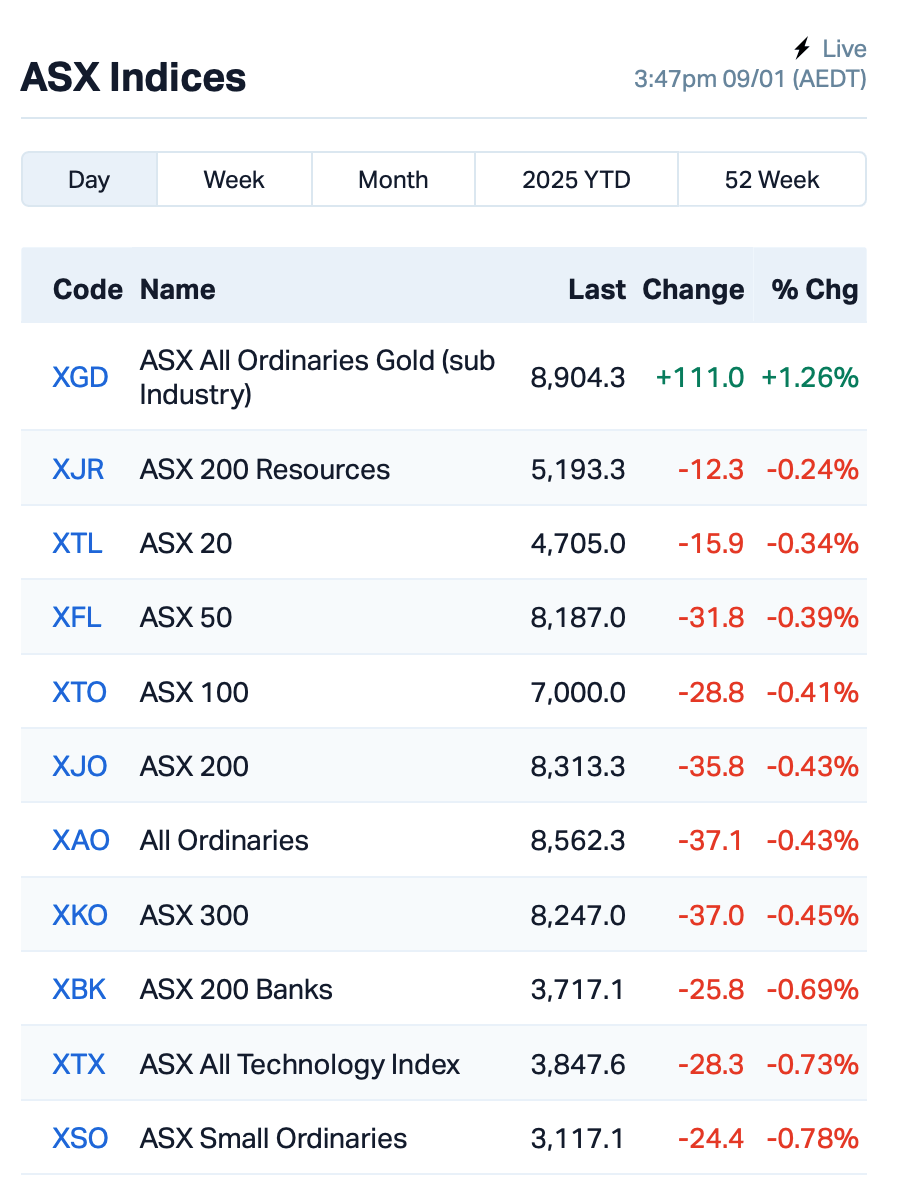Click the -0.69% percent change

click(x=813, y=989)
